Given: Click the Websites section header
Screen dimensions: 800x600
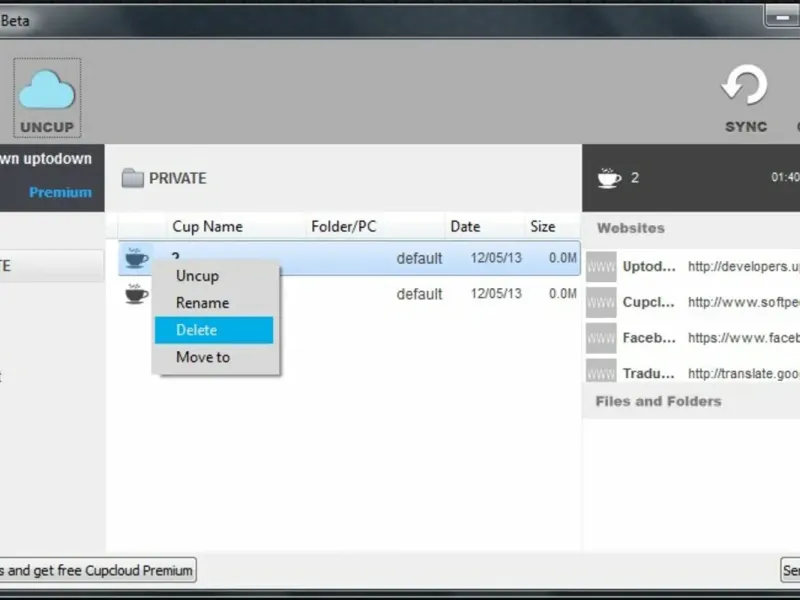Looking at the screenshot, I should pos(631,228).
